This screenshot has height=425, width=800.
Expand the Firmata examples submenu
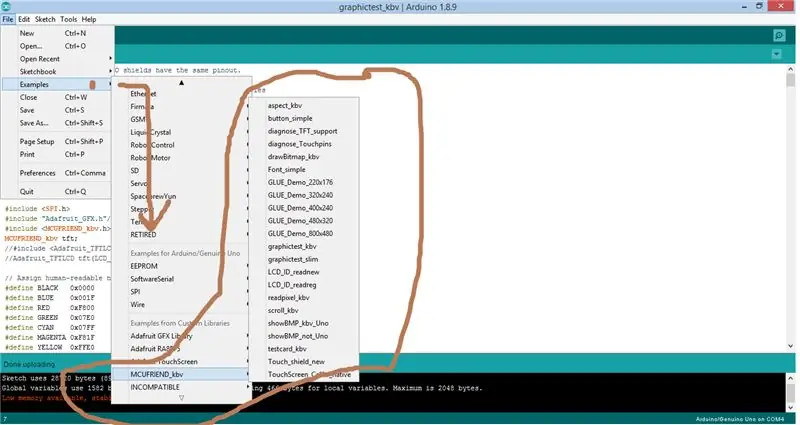tap(182, 107)
